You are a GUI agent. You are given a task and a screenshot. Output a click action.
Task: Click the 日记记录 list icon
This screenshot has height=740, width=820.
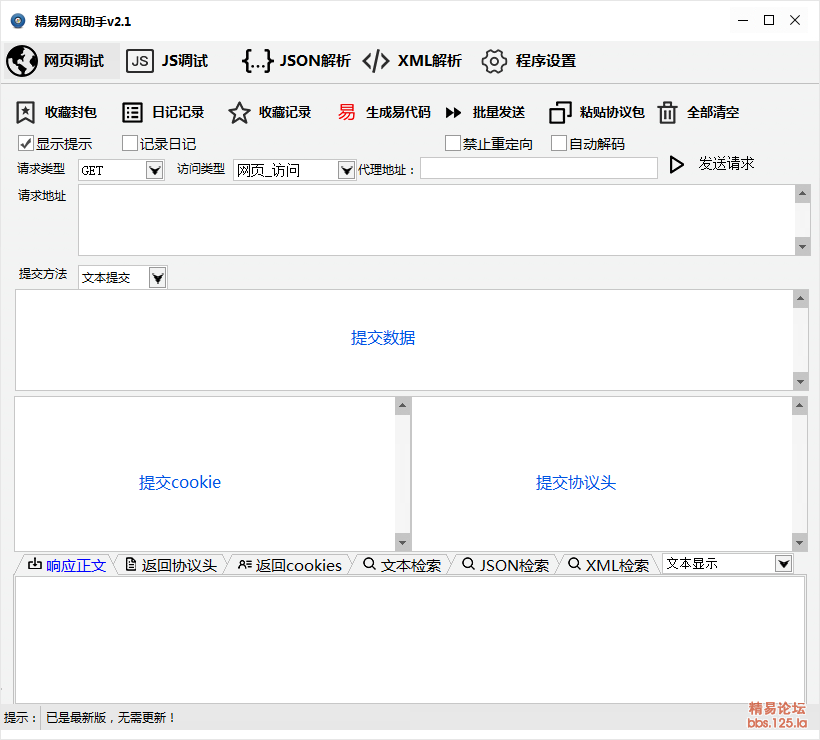pos(132,112)
